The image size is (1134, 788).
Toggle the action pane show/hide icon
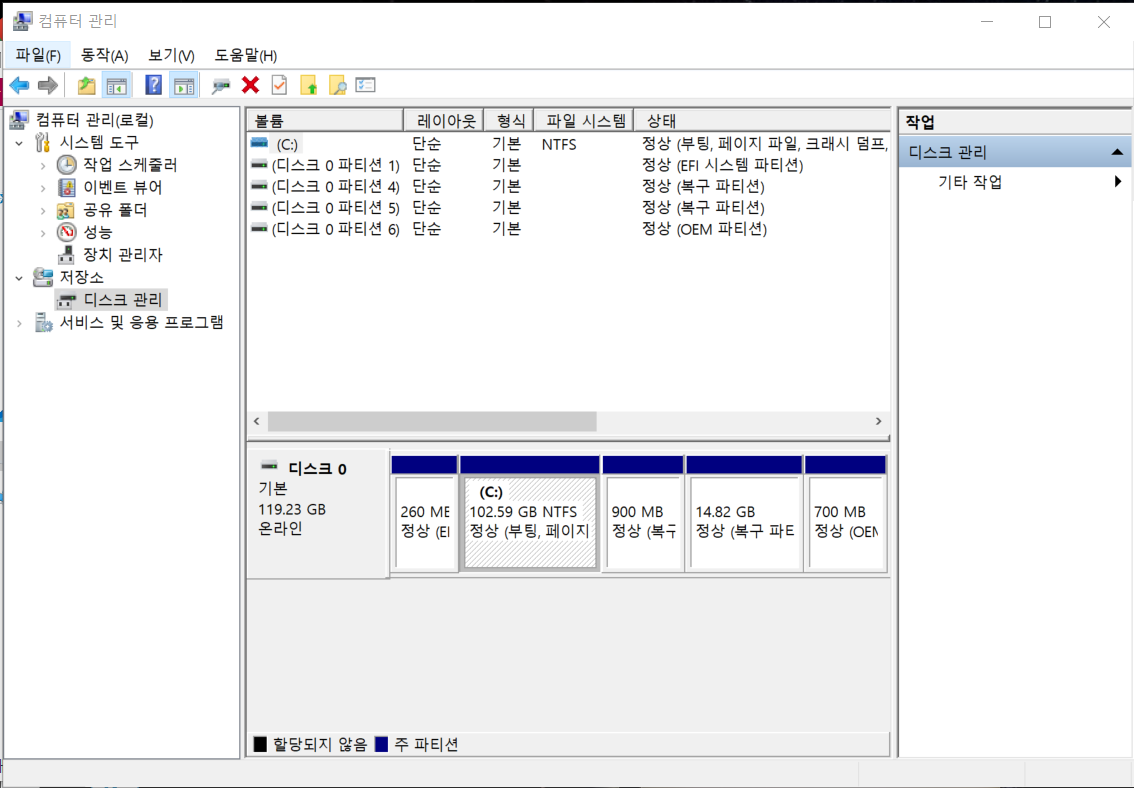point(184,85)
